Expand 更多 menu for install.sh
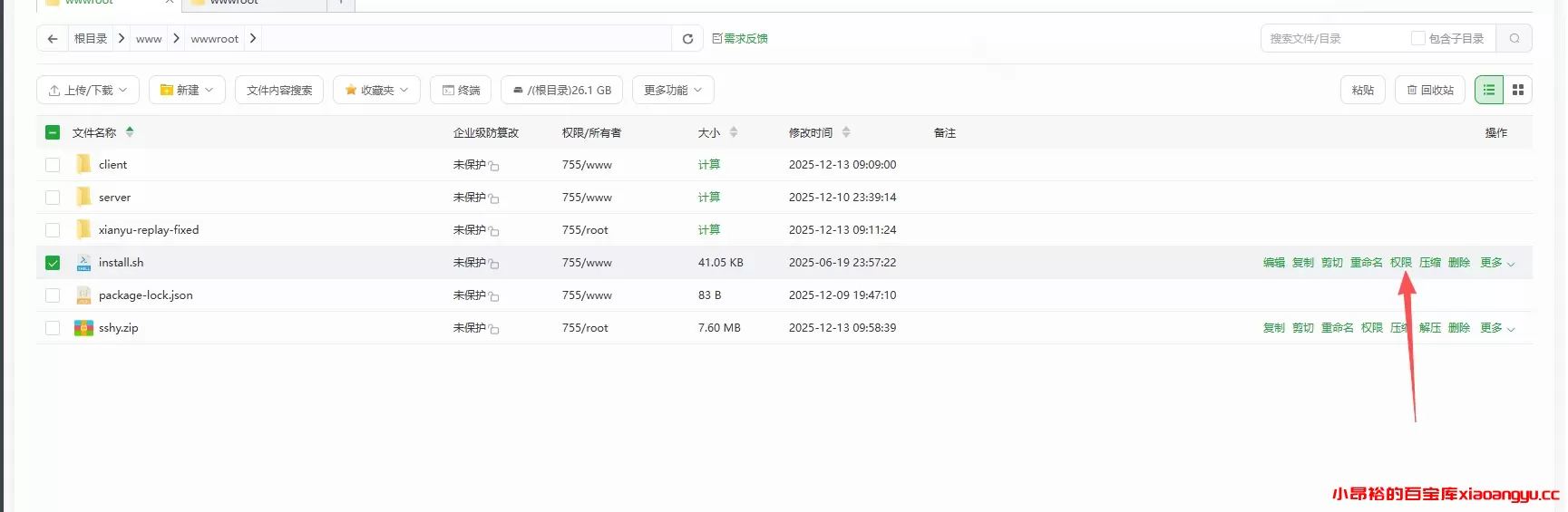 (x=1497, y=263)
